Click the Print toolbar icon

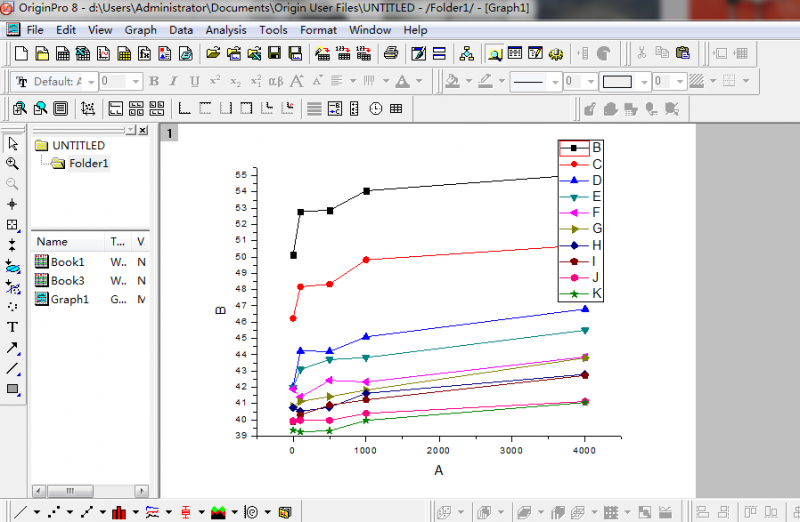391,53
